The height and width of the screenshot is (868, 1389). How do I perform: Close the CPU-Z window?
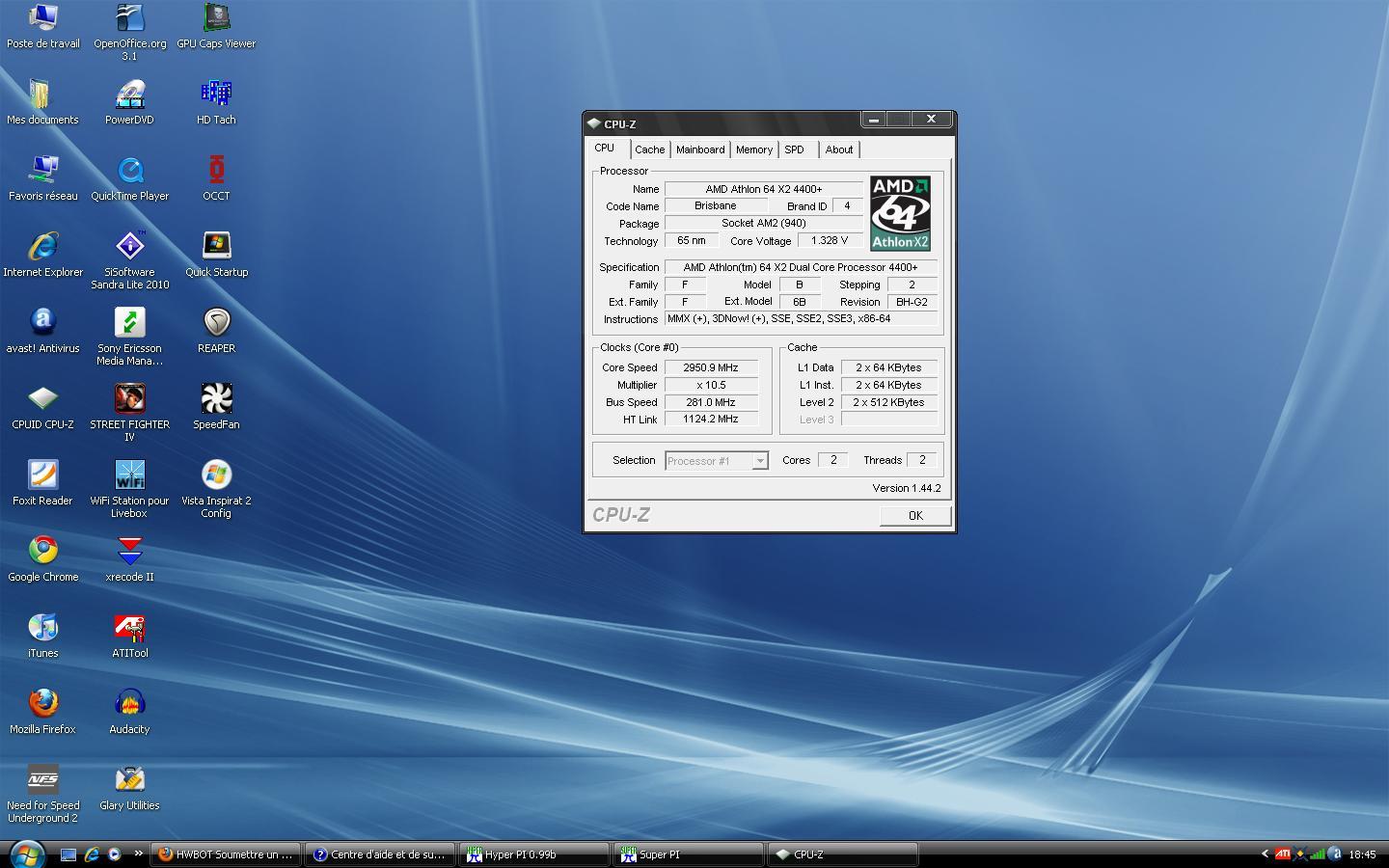tap(932, 120)
